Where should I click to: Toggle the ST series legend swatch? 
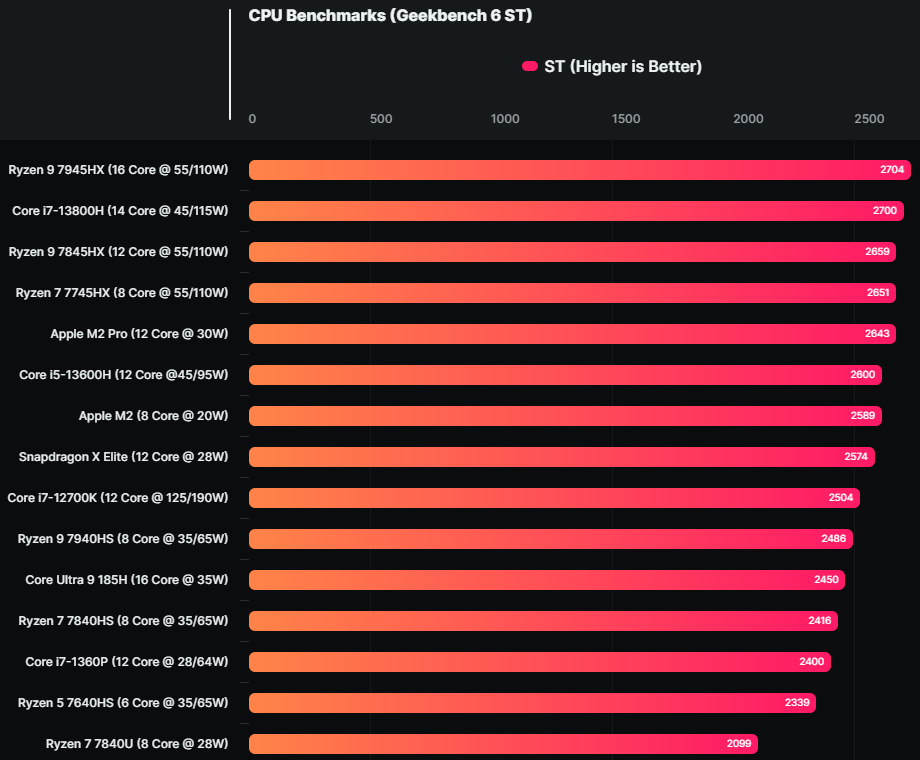point(530,67)
